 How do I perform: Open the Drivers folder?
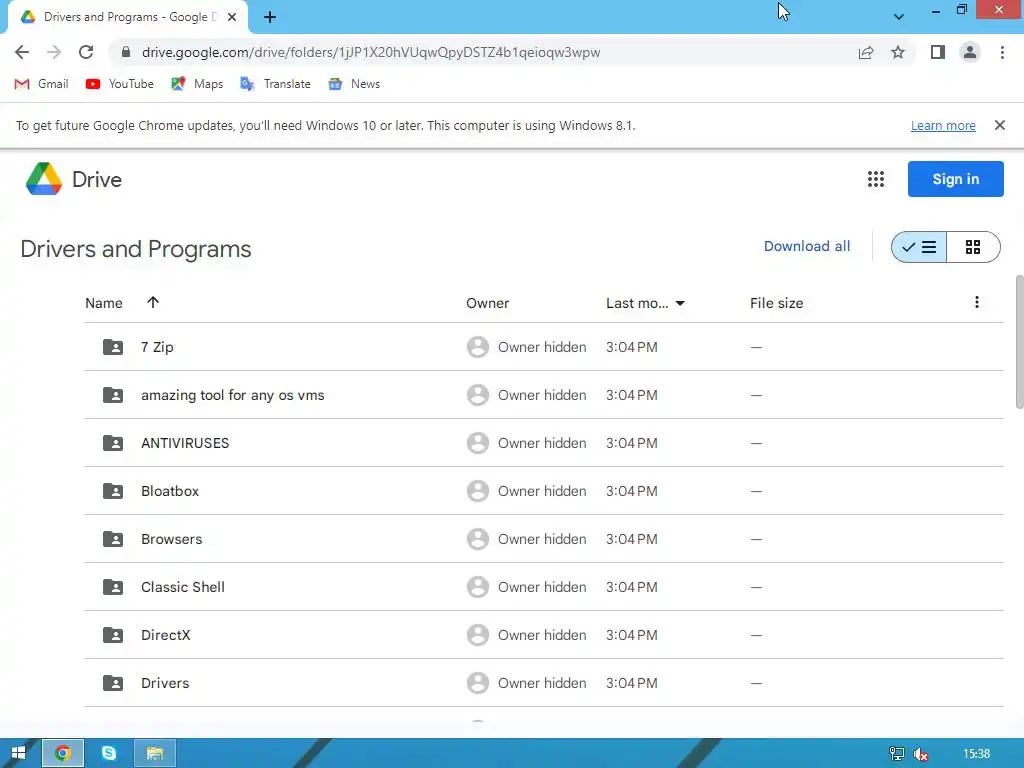pyautogui.click(x=543, y=683)
